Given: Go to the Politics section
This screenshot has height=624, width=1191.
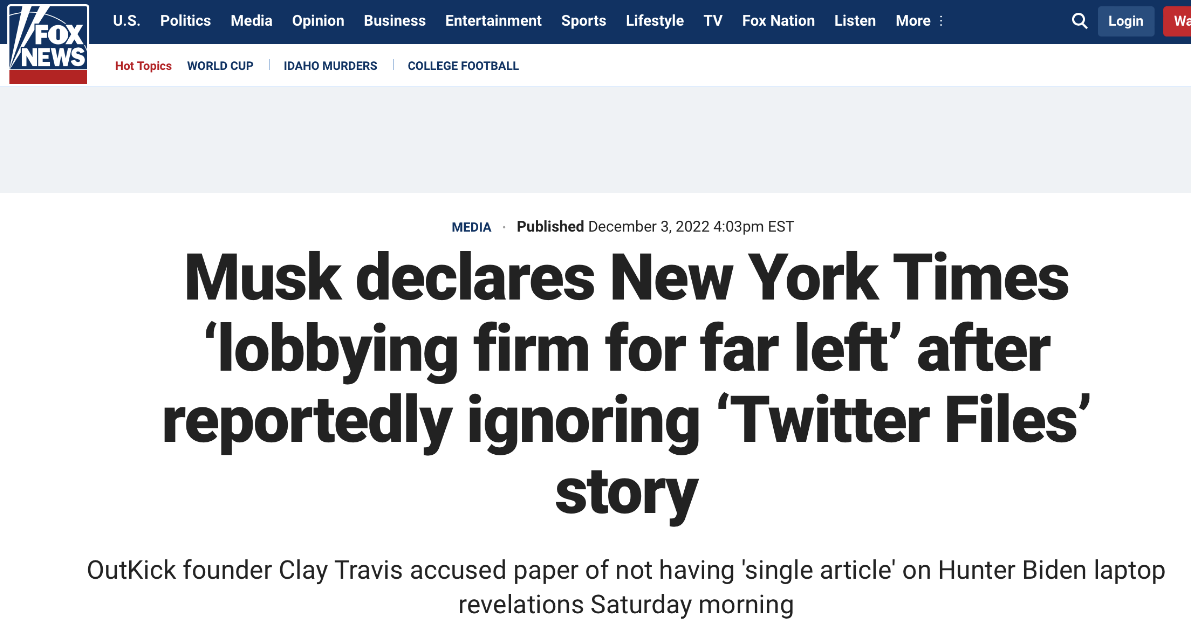Looking at the screenshot, I should point(186,21).
